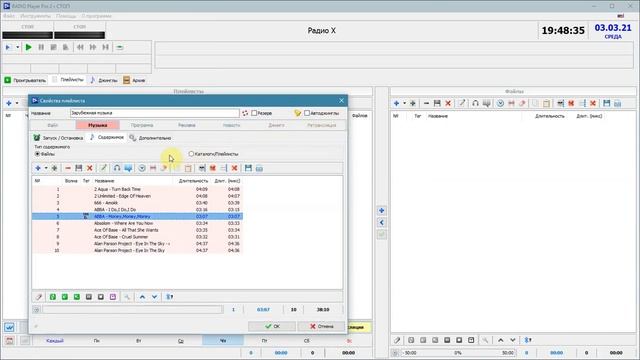Switch to the Музыка tab

click(x=98, y=125)
